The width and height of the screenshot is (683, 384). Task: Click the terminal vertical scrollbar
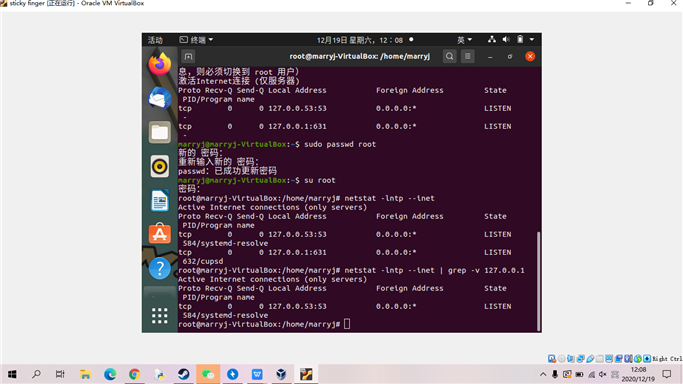(538, 281)
